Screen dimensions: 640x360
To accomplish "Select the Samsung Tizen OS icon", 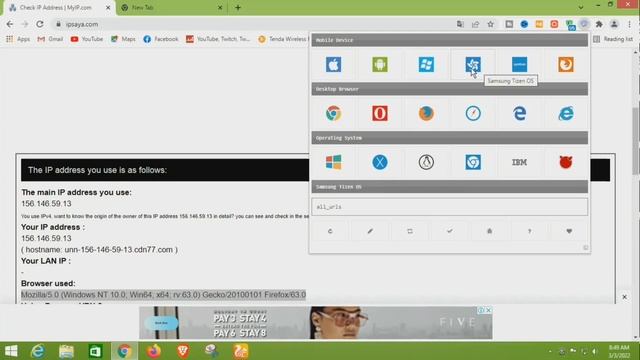I will pyautogui.click(x=473, y=64).
